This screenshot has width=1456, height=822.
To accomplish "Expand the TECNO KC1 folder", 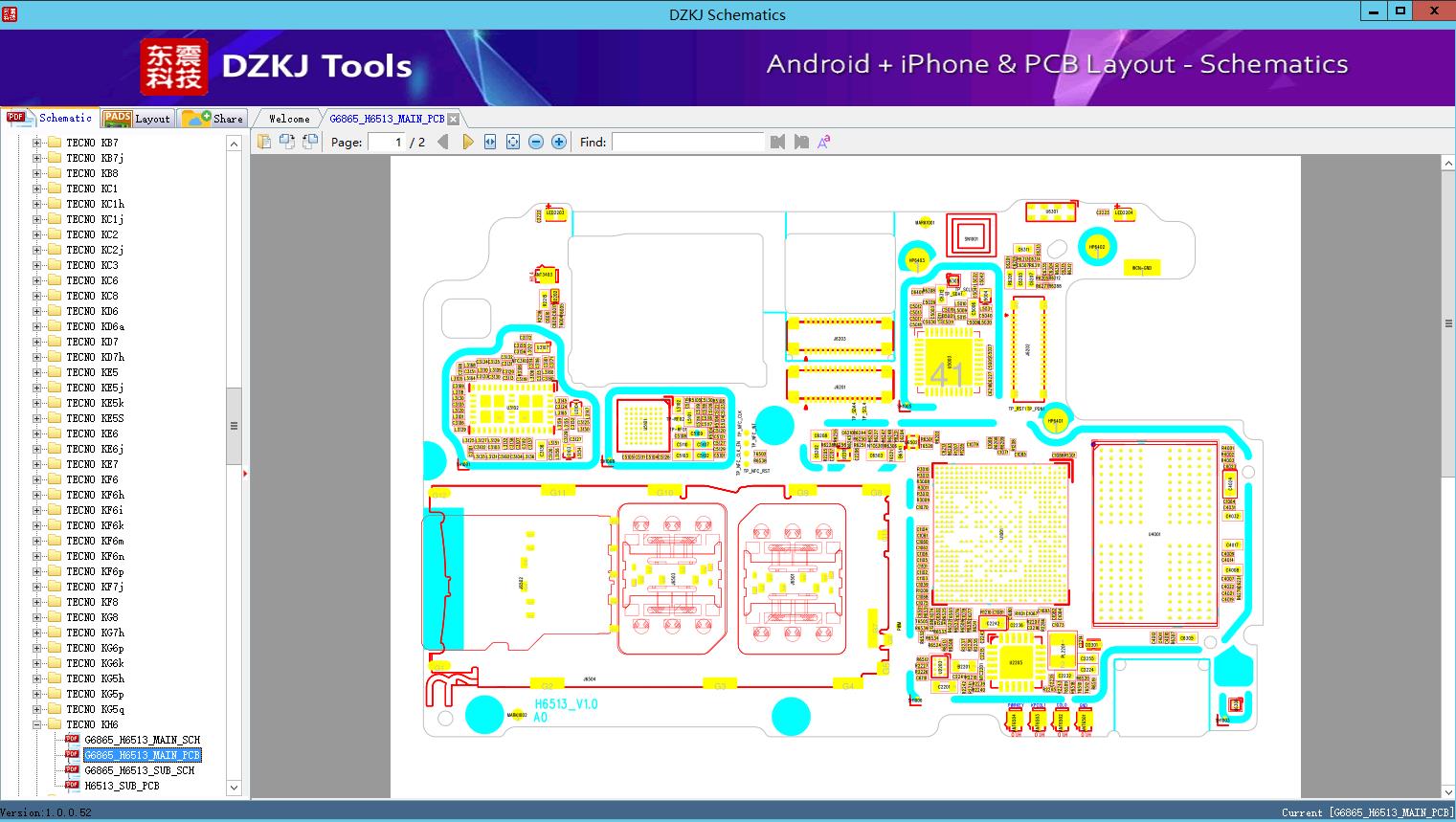I will (37, 189).
